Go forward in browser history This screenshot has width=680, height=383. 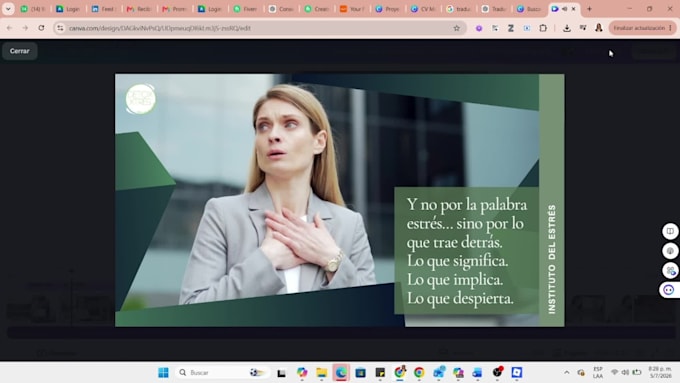(x=25, y=28)
